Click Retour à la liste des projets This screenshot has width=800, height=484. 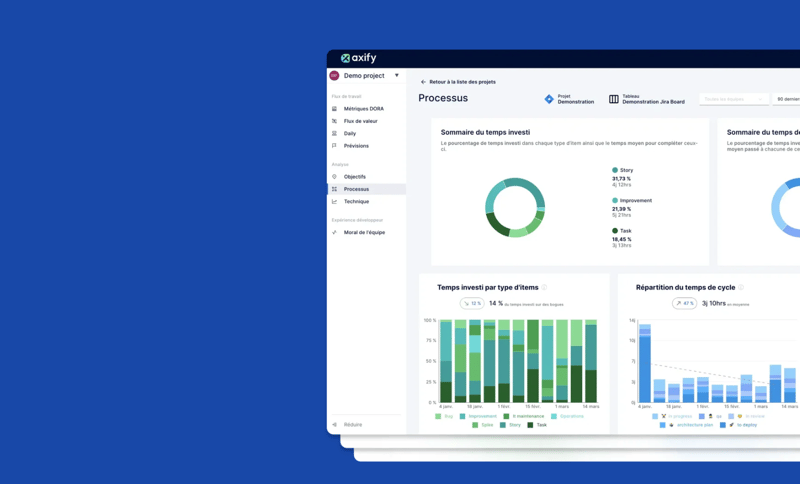461,82
